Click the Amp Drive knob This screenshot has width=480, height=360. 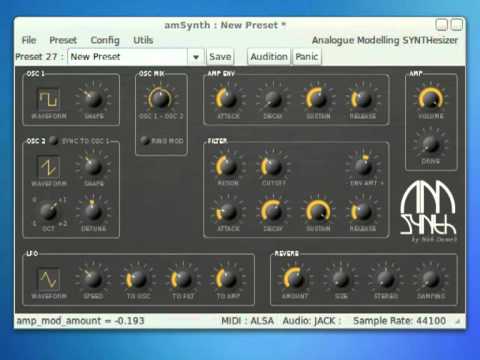(x=431, y=144)
